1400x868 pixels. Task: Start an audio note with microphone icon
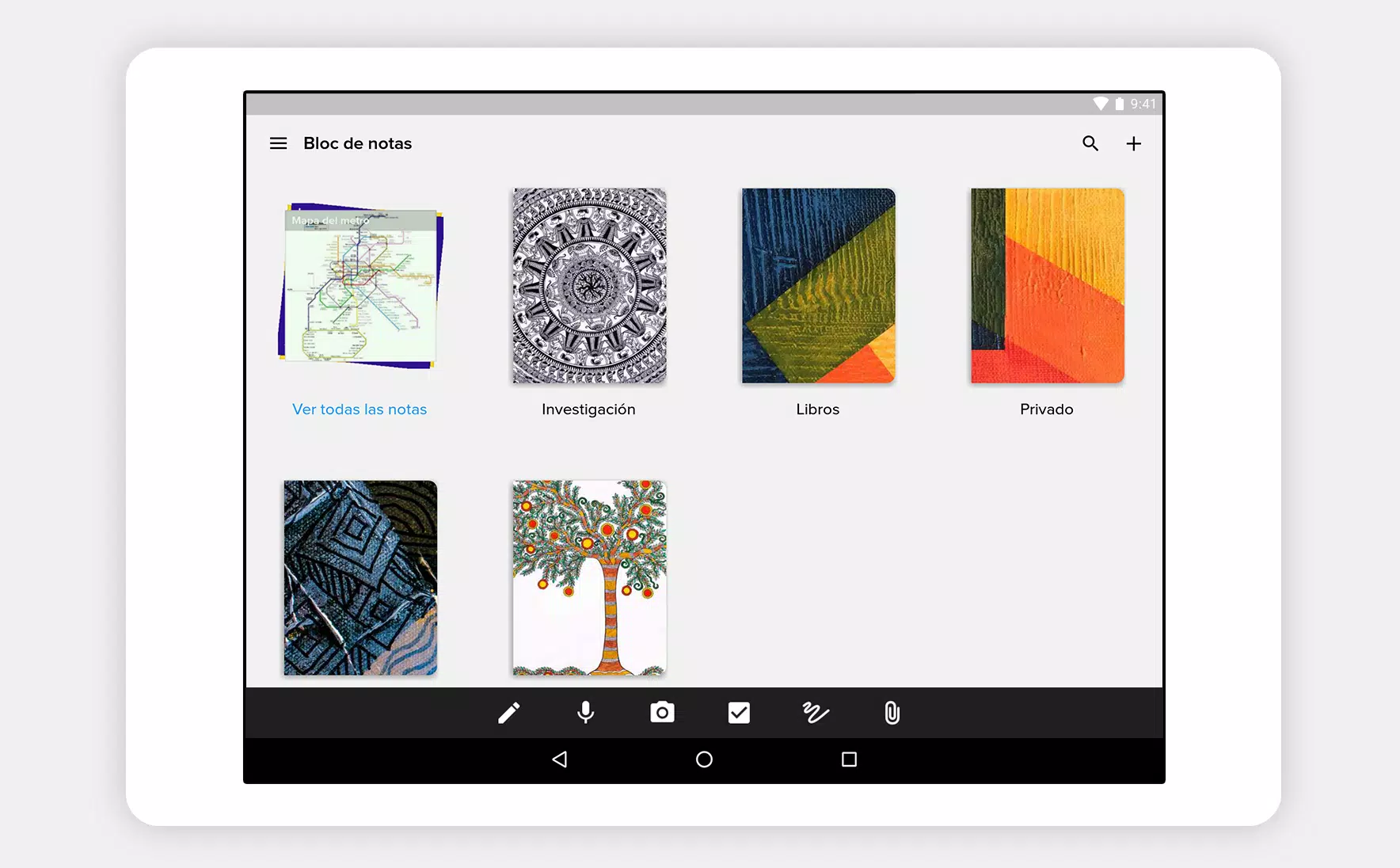coord(585,713)
